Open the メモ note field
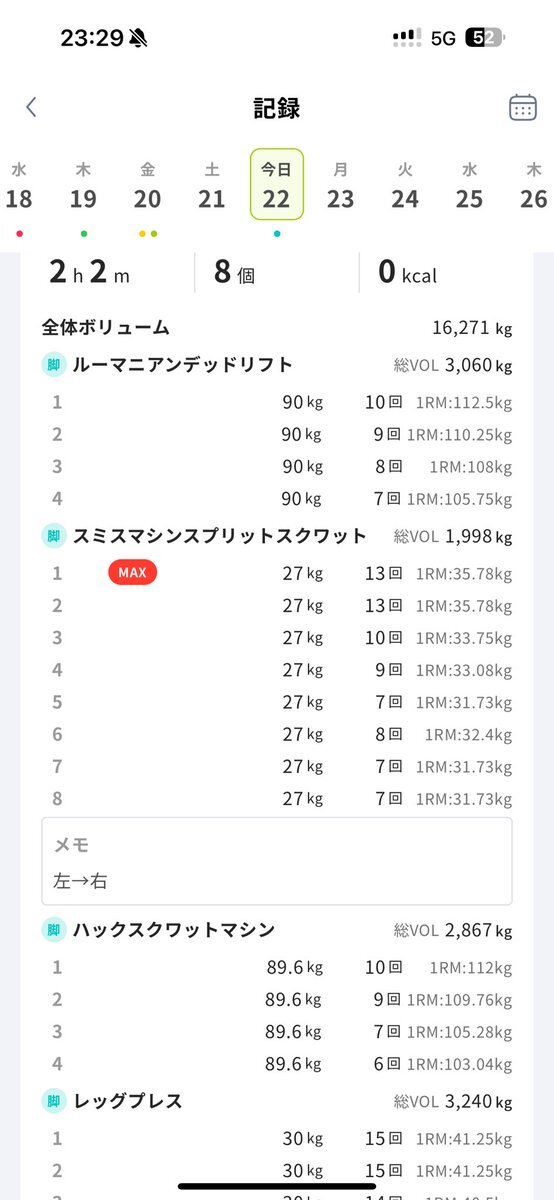This screenshot has width=554, height=1200. 277,861
